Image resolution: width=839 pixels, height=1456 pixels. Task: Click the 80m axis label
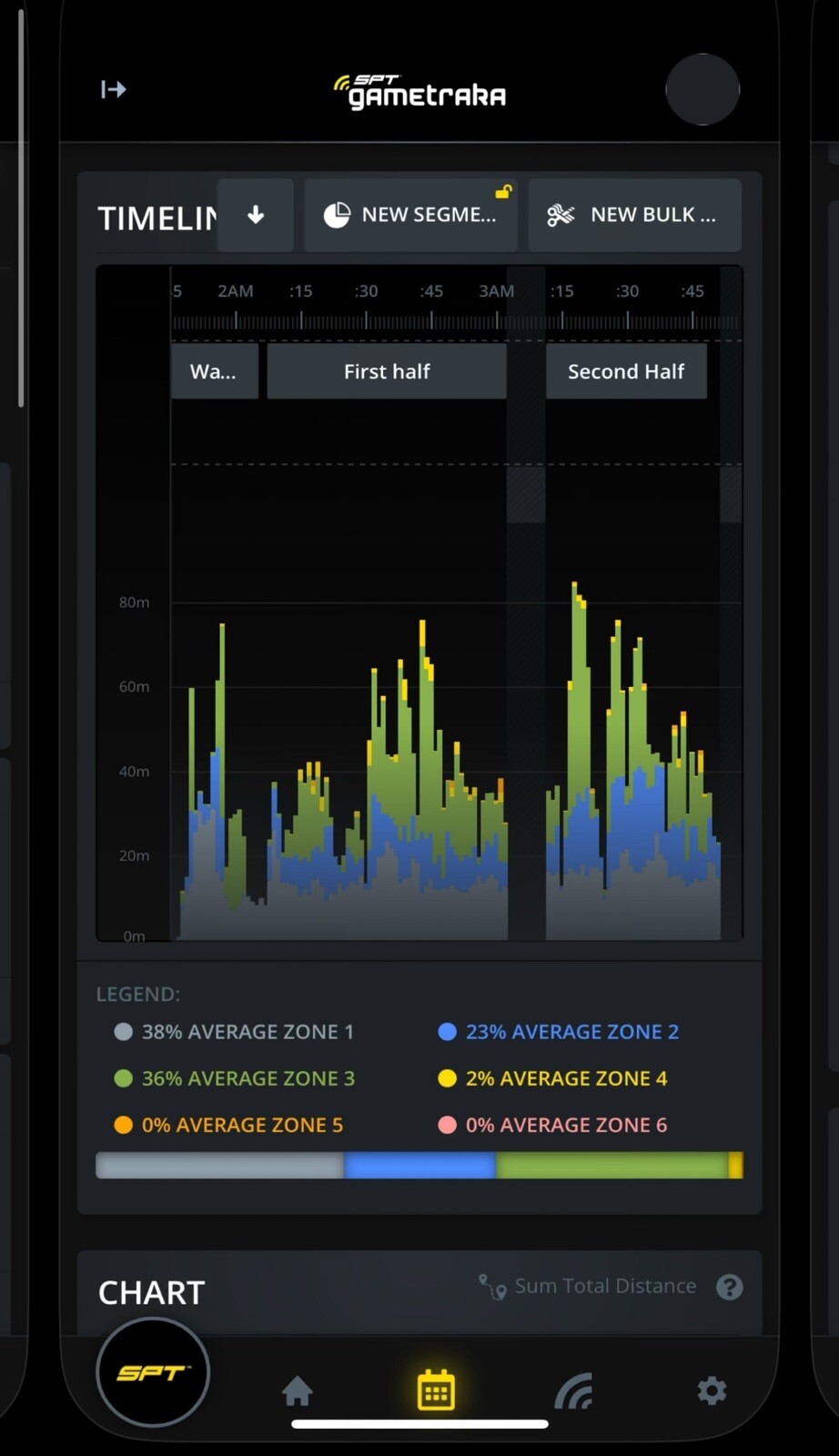click(134, 602)
